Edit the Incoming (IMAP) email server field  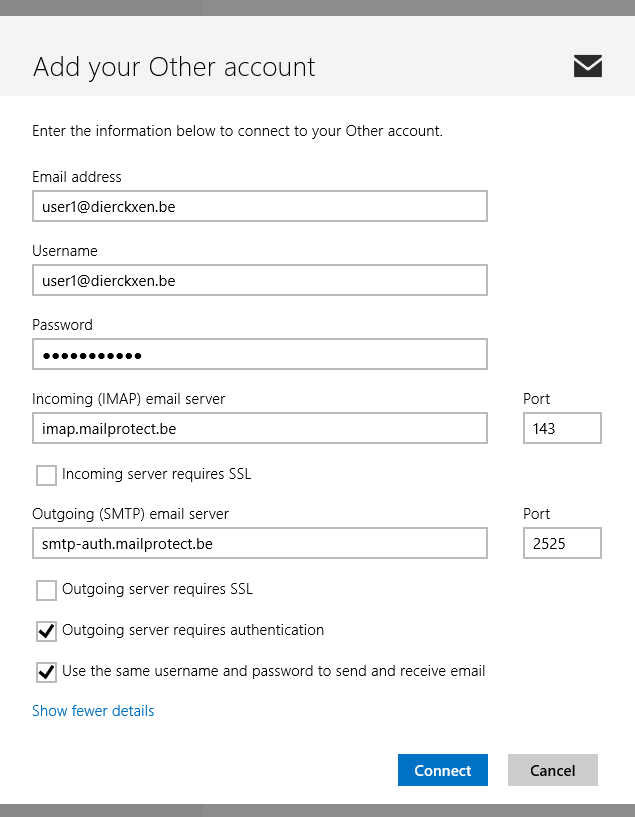(260, 428)
